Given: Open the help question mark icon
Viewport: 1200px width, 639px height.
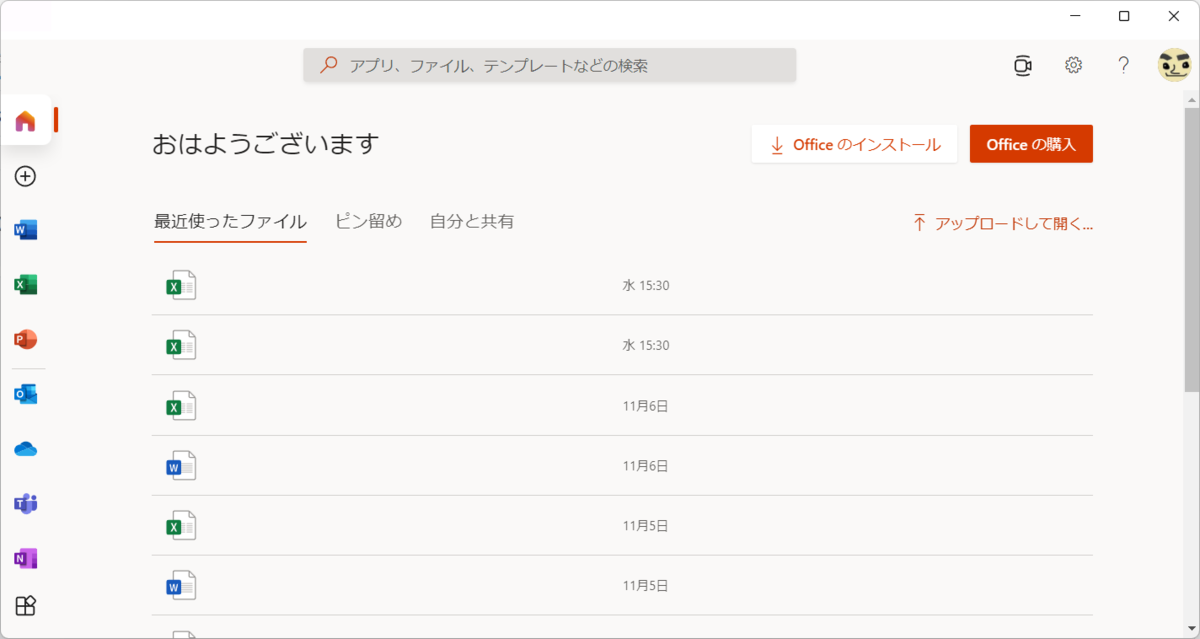Looking at the screenshot, I should (1123, 65).
